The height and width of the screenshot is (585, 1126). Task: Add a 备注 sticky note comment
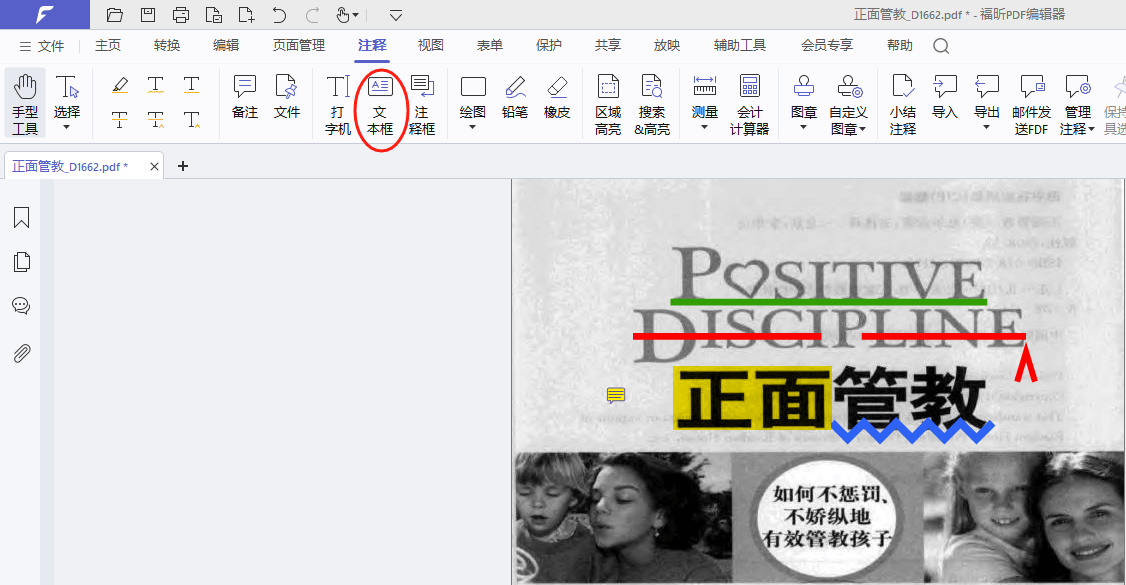point(245,97)
